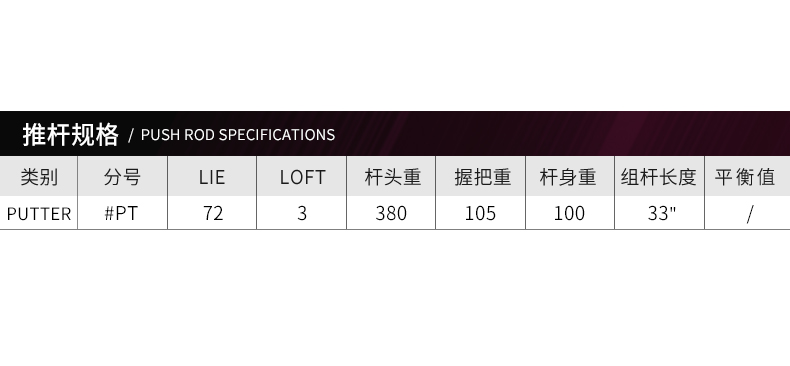Click the slash in 平衡值 cell
Image resolution: width=790 pixels, height=366 pixels.
(x=750, y=214)
